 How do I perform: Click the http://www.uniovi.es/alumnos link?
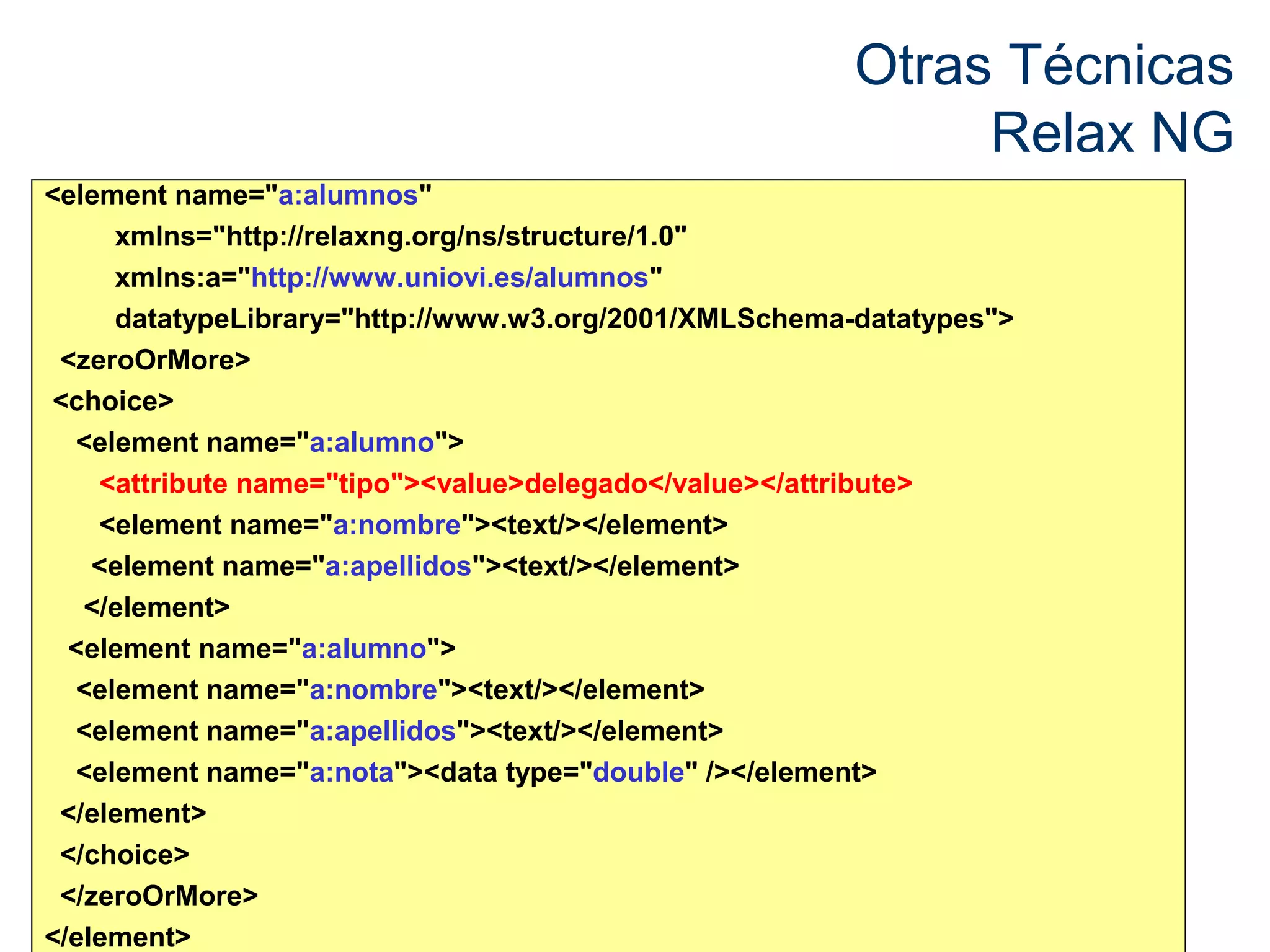[450, 278]
